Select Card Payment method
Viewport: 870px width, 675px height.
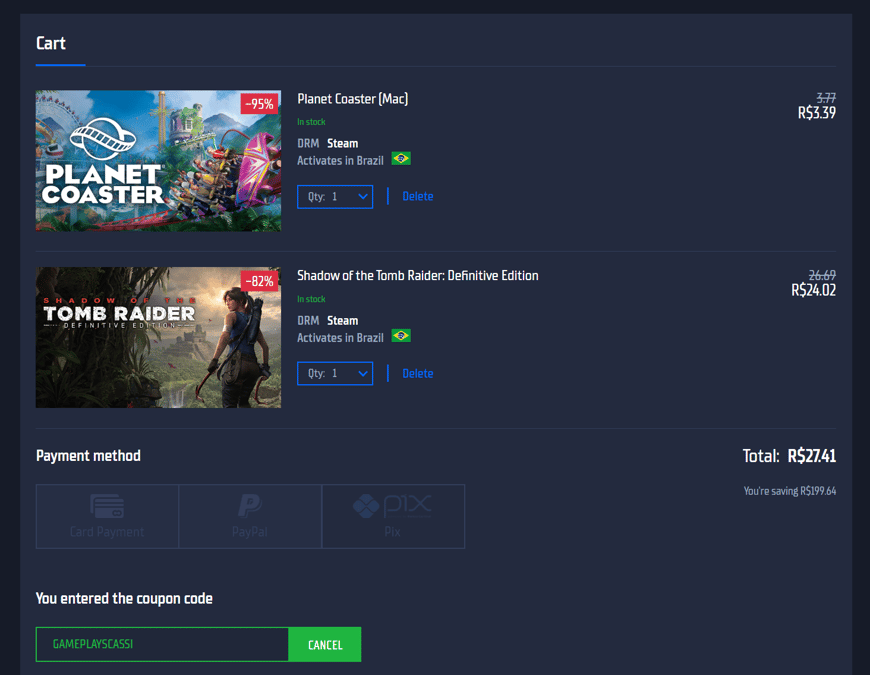click(107, 516)
